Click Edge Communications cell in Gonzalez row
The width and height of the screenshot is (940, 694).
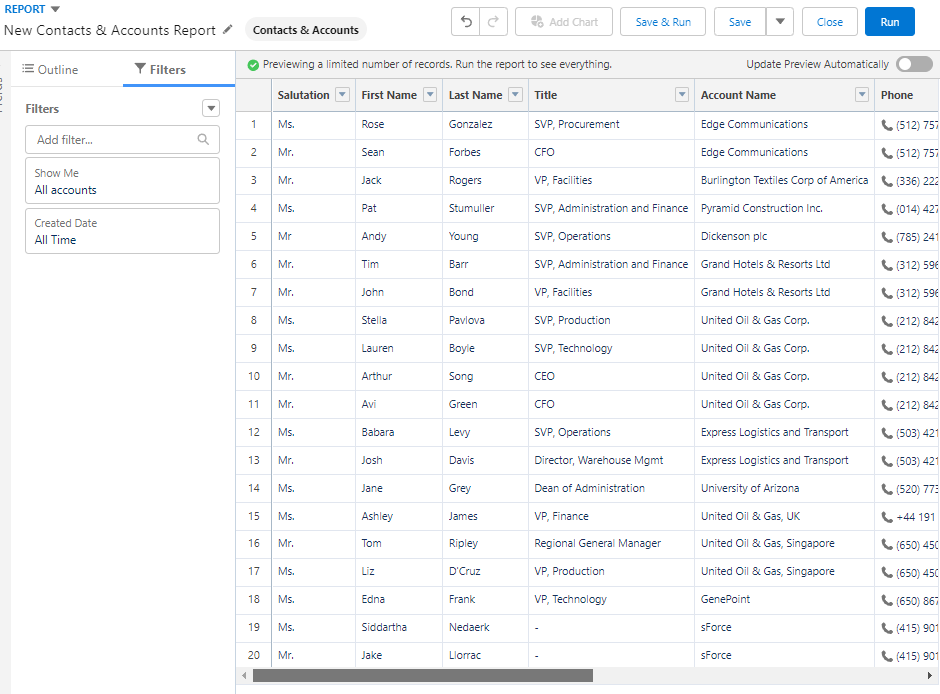point(784,124)
